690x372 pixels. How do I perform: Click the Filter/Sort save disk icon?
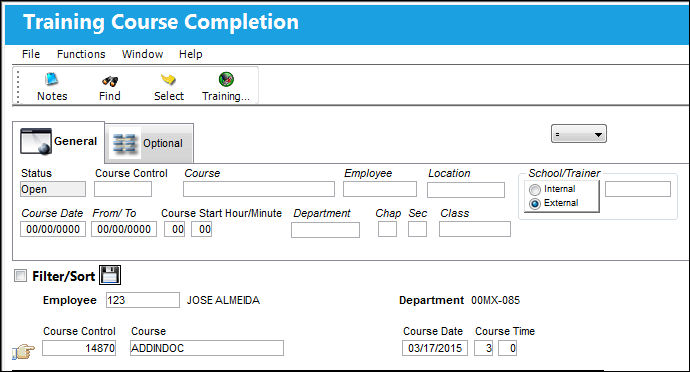point(110,276)
